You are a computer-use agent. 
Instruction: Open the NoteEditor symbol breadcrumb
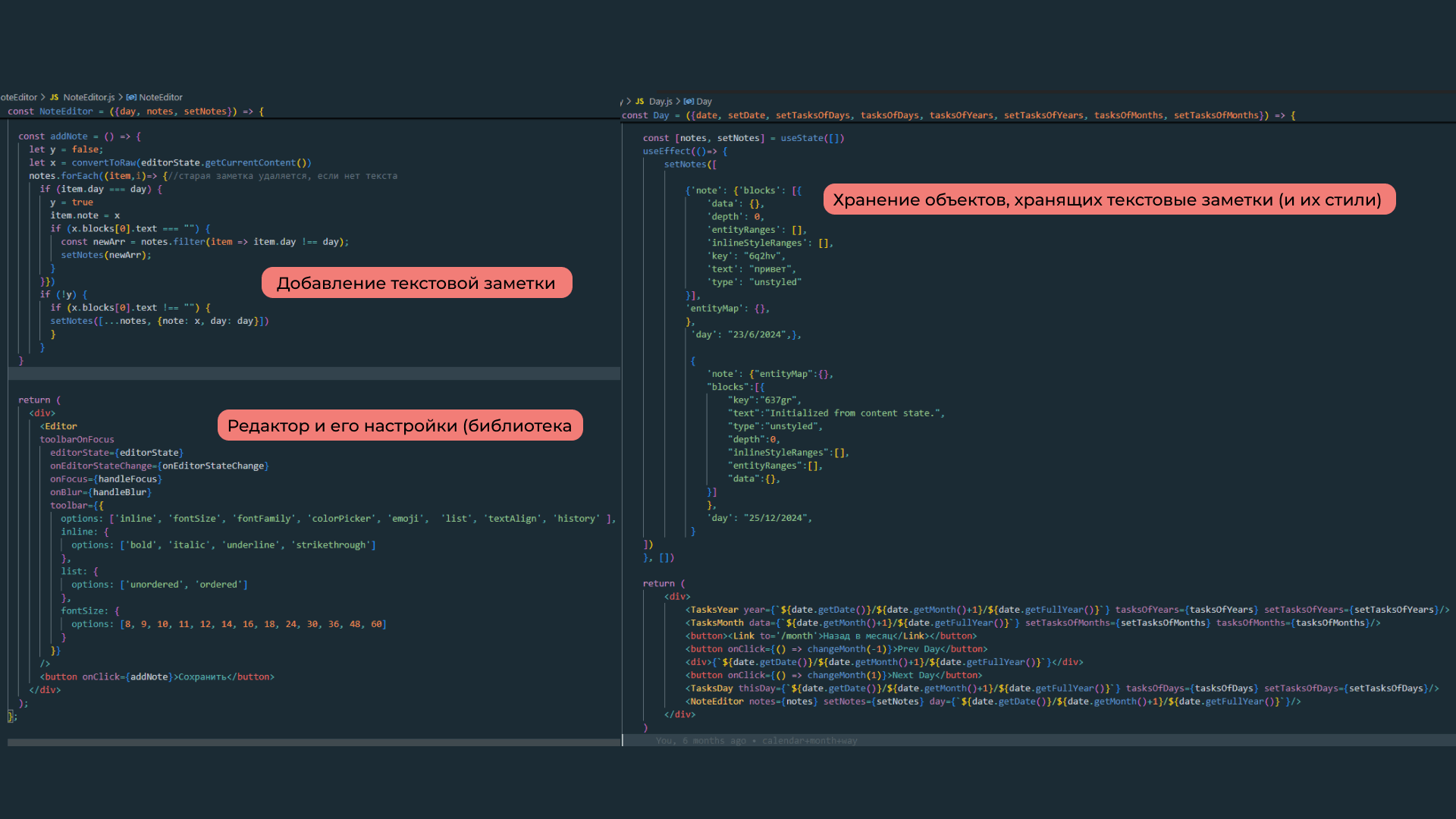pos(161,97)
